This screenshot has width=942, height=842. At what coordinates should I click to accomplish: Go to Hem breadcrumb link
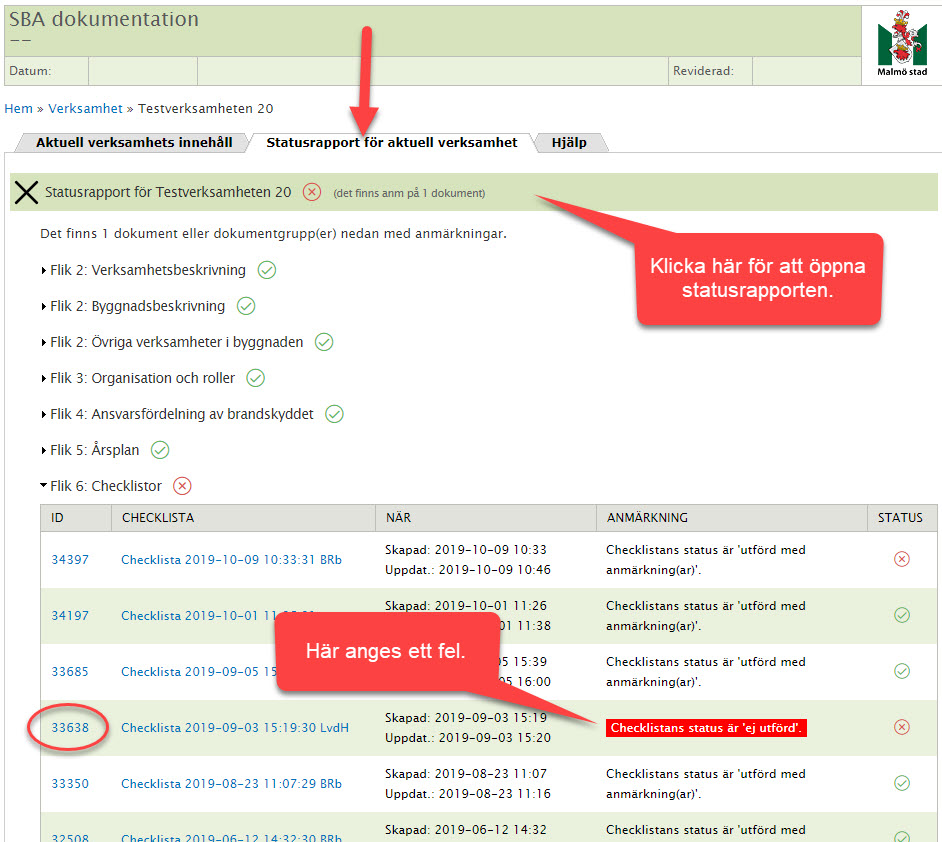(x=19, y=109)
